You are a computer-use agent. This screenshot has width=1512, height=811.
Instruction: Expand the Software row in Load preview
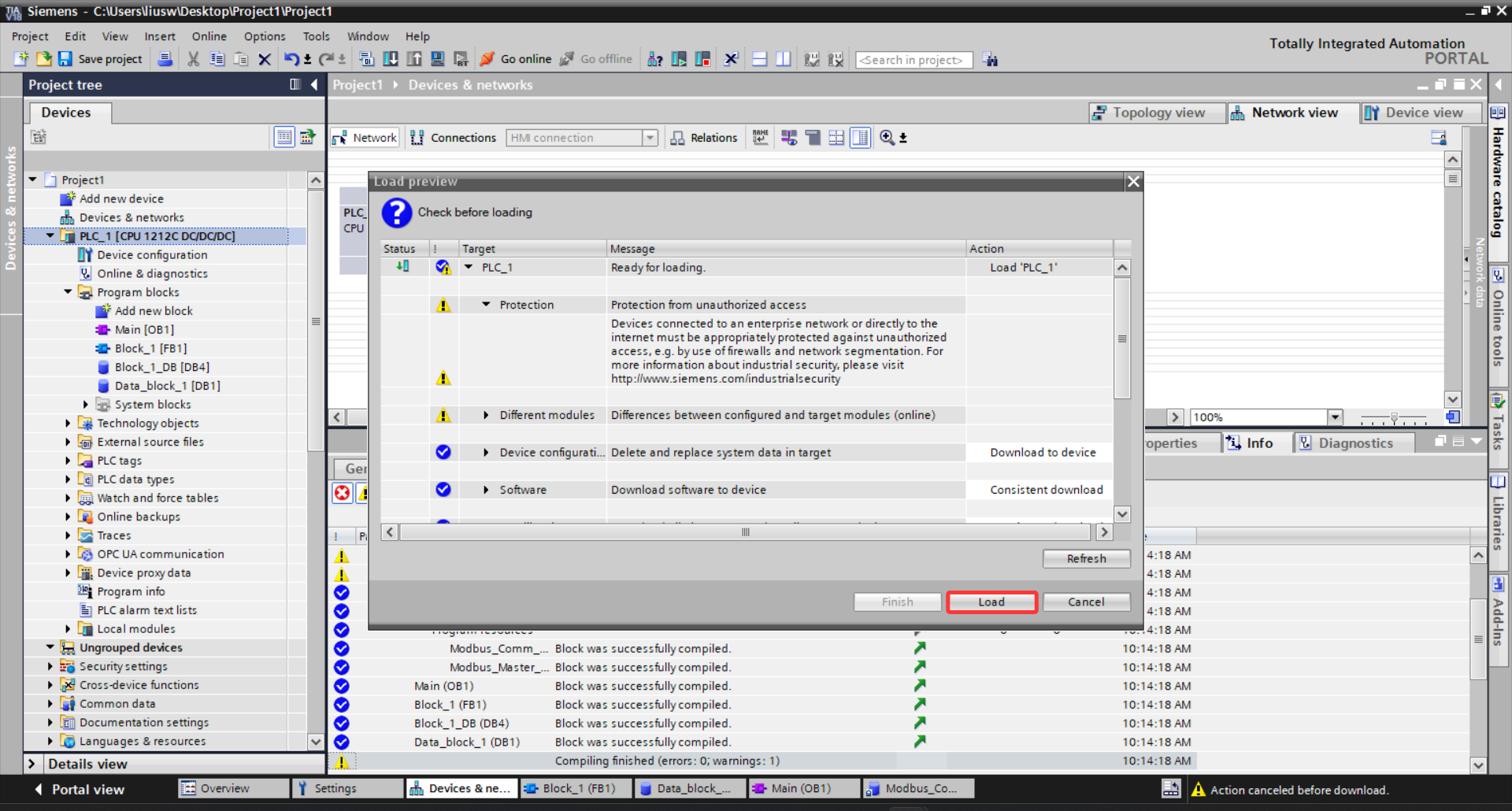(486, 490)
